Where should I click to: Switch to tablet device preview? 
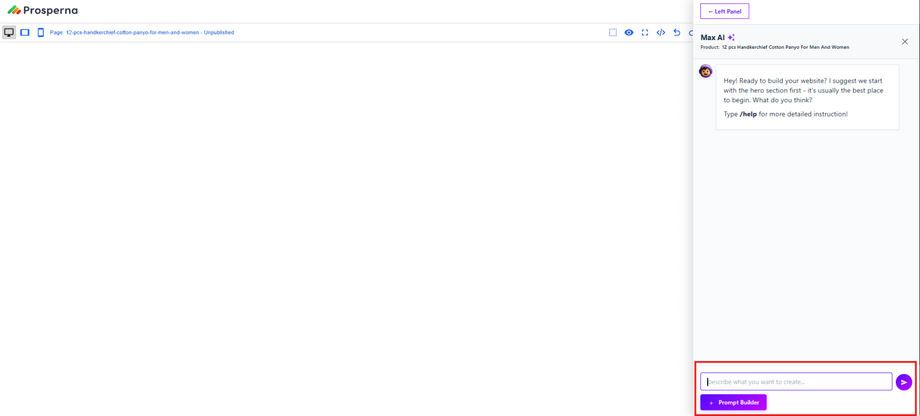coord(25,32)
